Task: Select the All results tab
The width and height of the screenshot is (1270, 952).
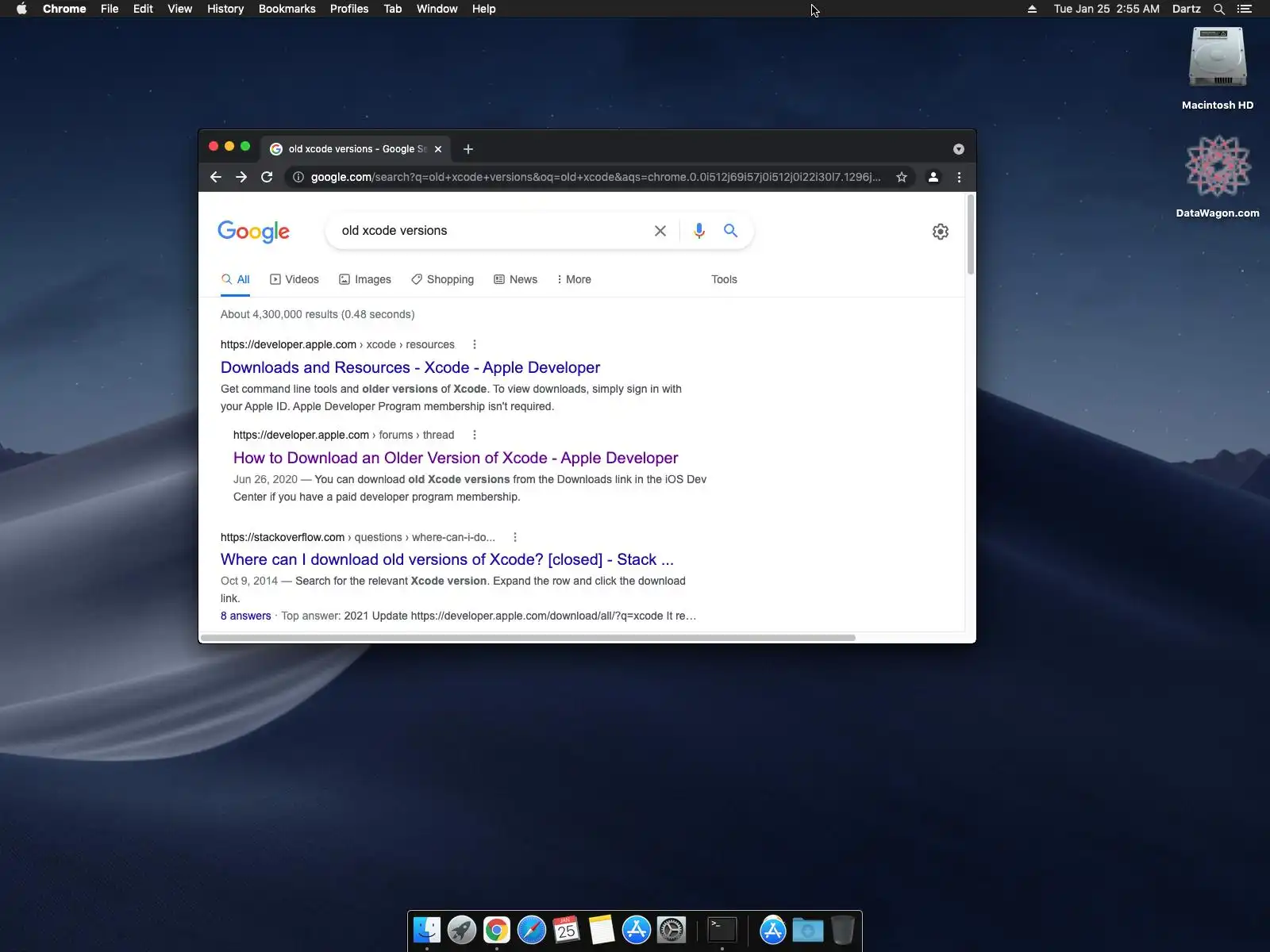Action: click(236, 279)
